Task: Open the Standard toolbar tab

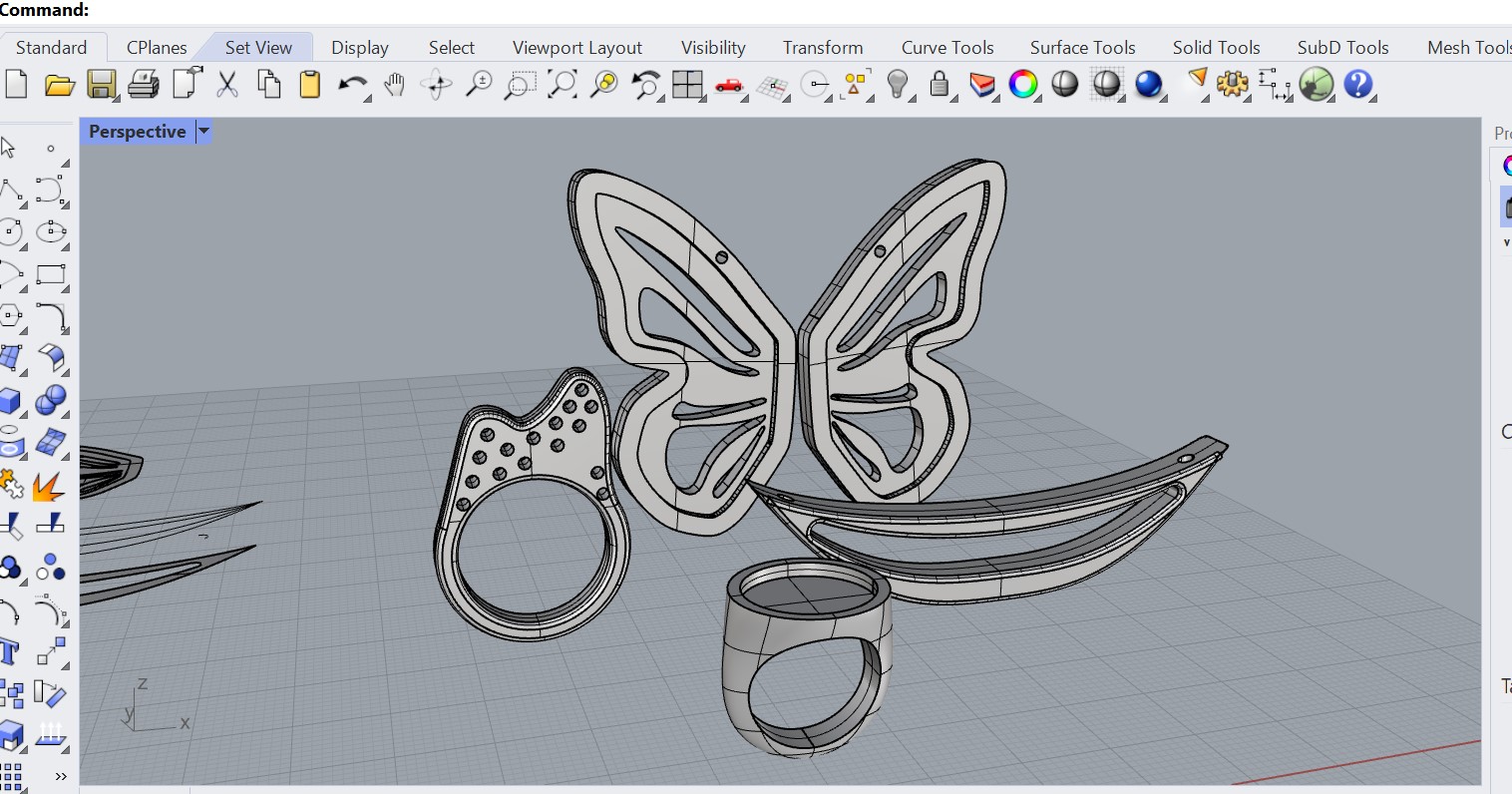Action: point(52,47)
